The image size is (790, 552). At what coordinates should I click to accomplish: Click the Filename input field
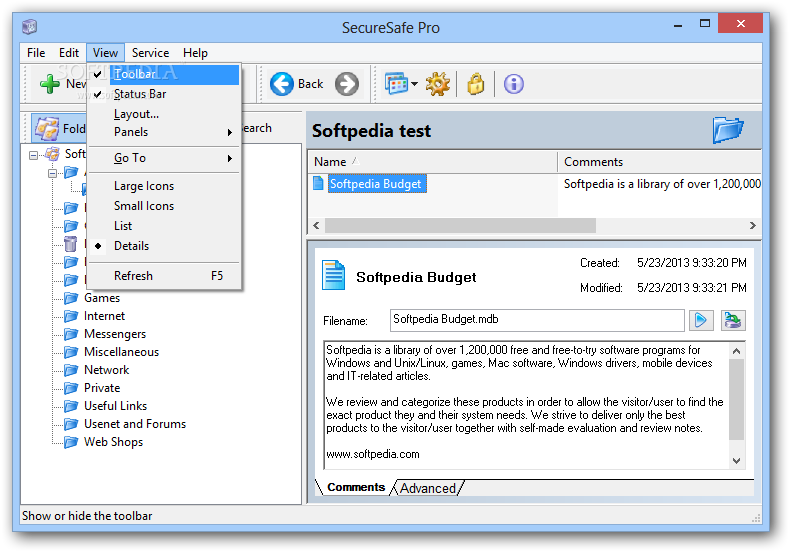click(x=537, y=320)
